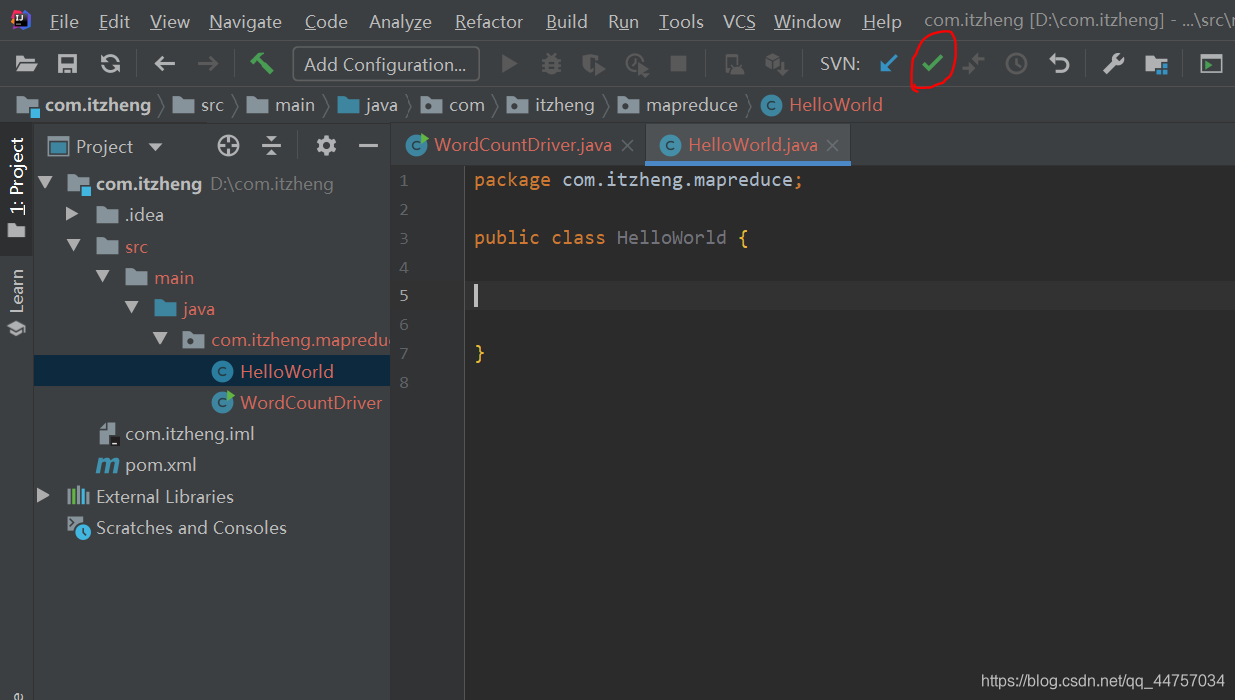
Task: Click the SVN Update Project blue arrow
Action: 888,64
